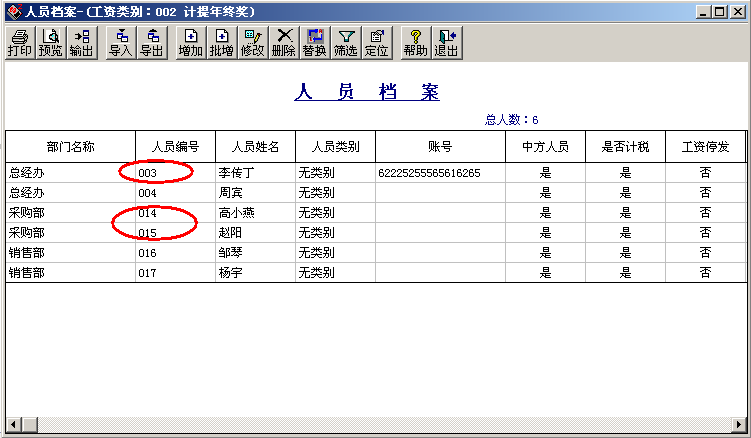Select employee number 014 cell
This screenshot has width=751, height=438.
175,213
